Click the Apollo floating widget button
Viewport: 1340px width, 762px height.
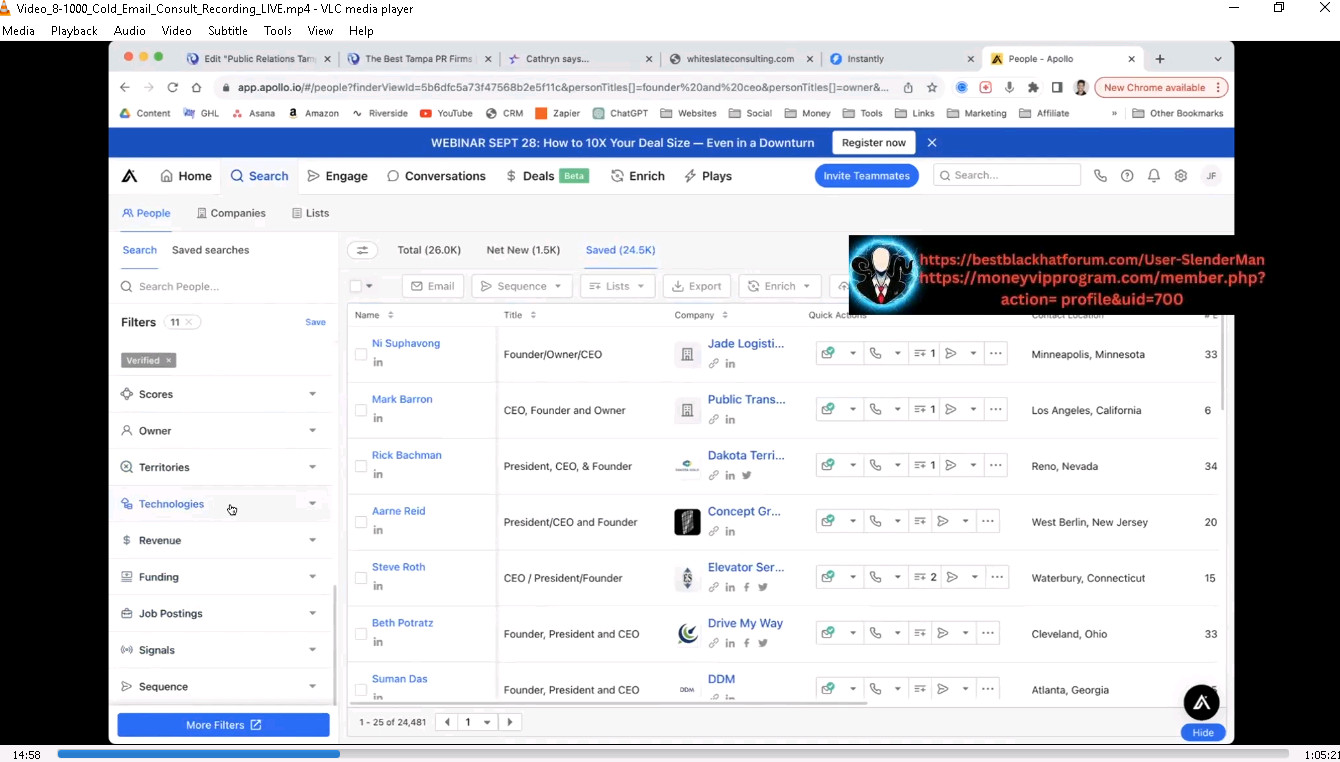(1202, 703)
